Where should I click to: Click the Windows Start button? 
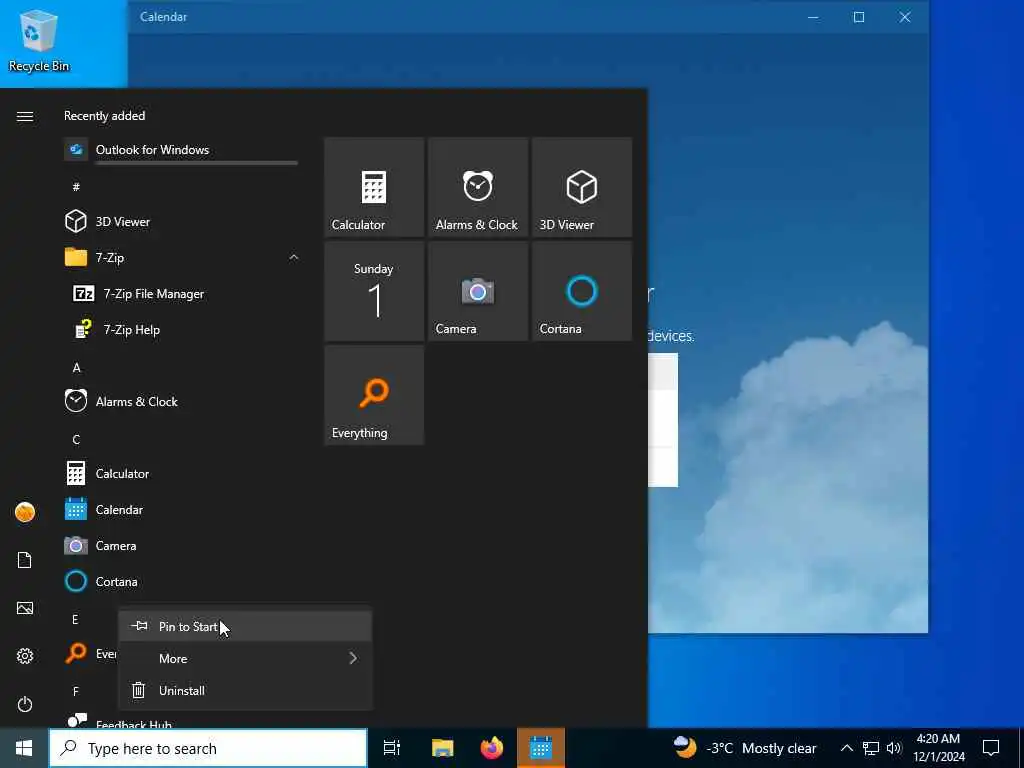click(x=24, y=748)
